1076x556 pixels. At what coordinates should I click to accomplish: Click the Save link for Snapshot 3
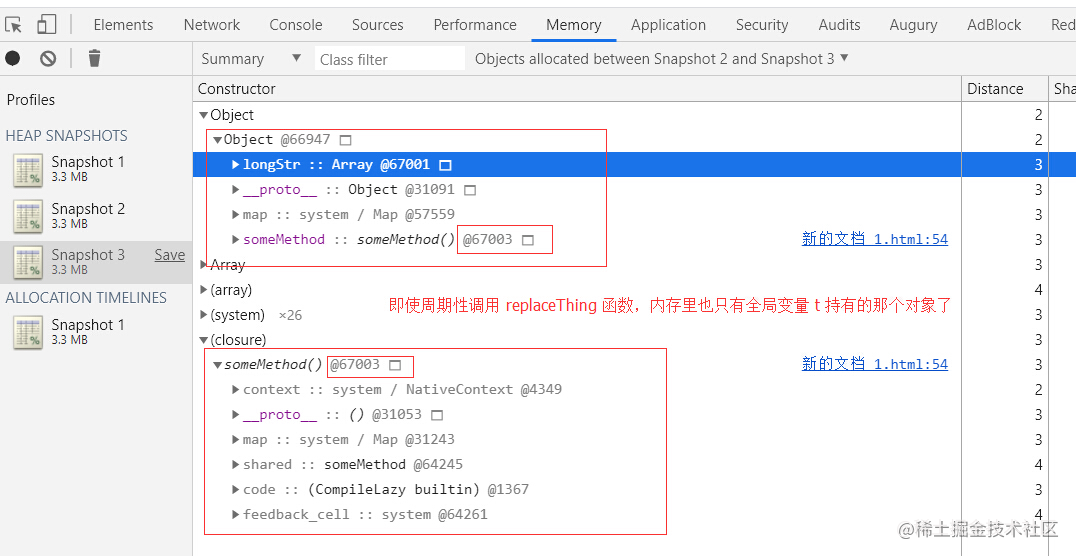(169, 255)
